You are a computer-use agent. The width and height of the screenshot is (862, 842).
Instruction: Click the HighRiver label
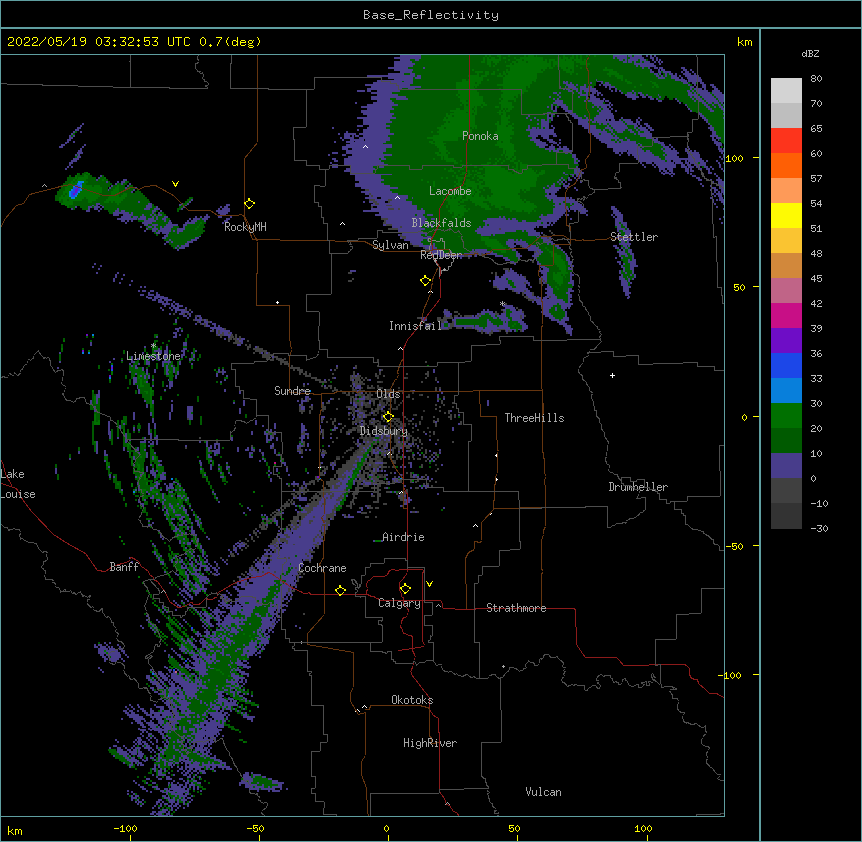[430, 743]
